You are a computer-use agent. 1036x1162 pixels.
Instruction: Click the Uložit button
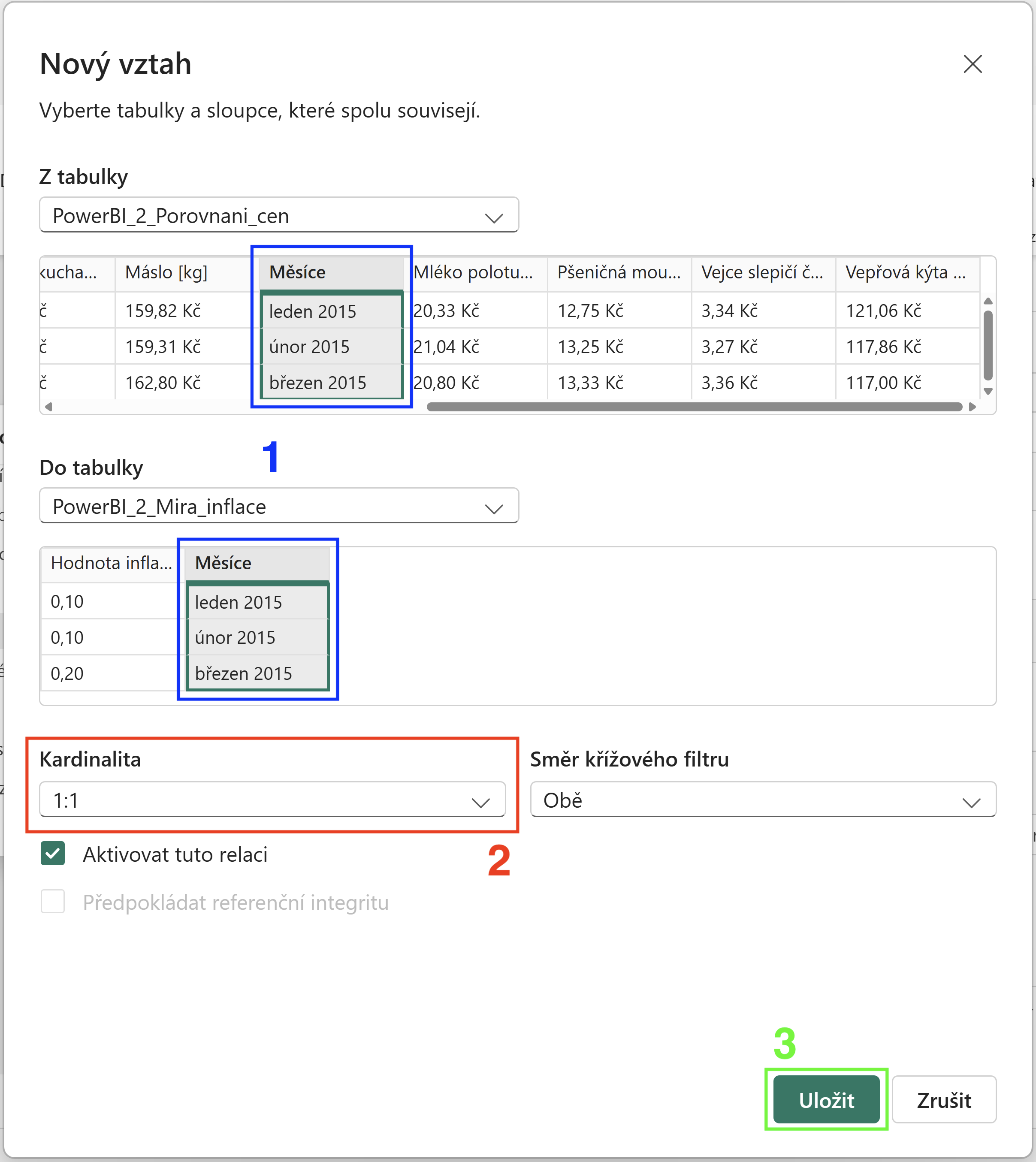827,1099
